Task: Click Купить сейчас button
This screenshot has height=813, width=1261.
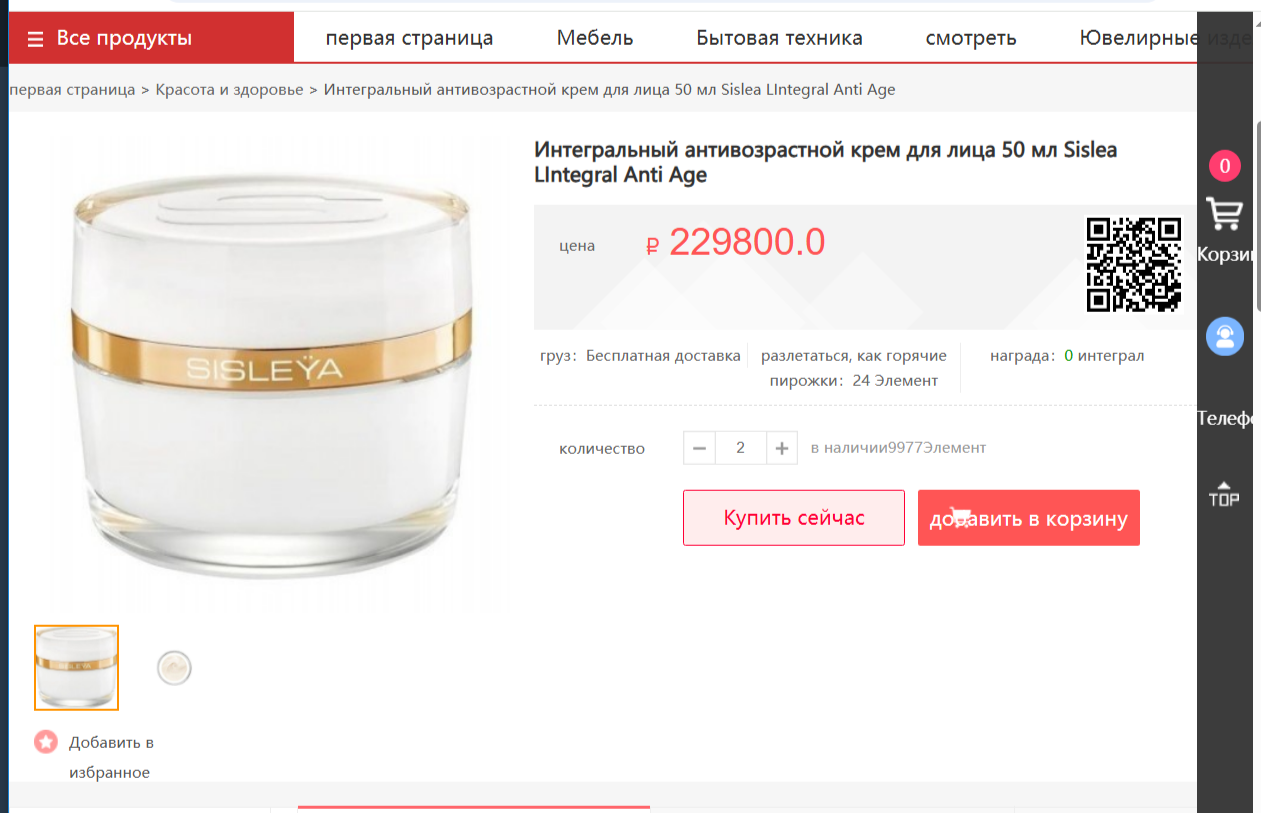Action: pos(794,518)
